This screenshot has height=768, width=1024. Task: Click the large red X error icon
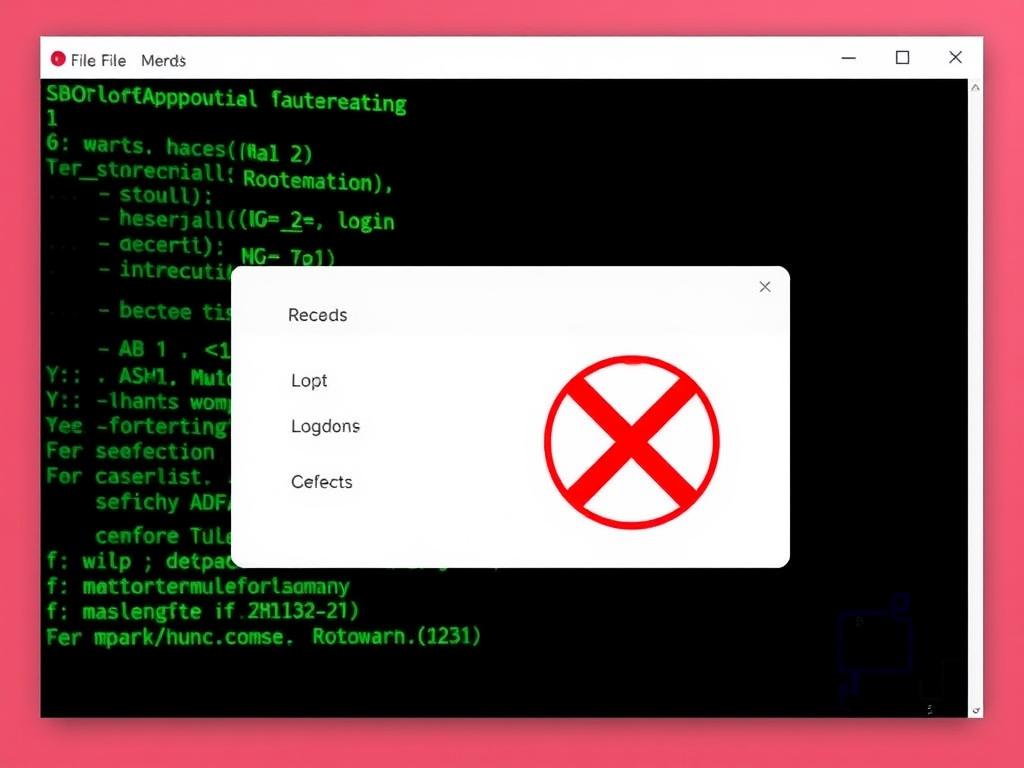[x=631, y=441]
